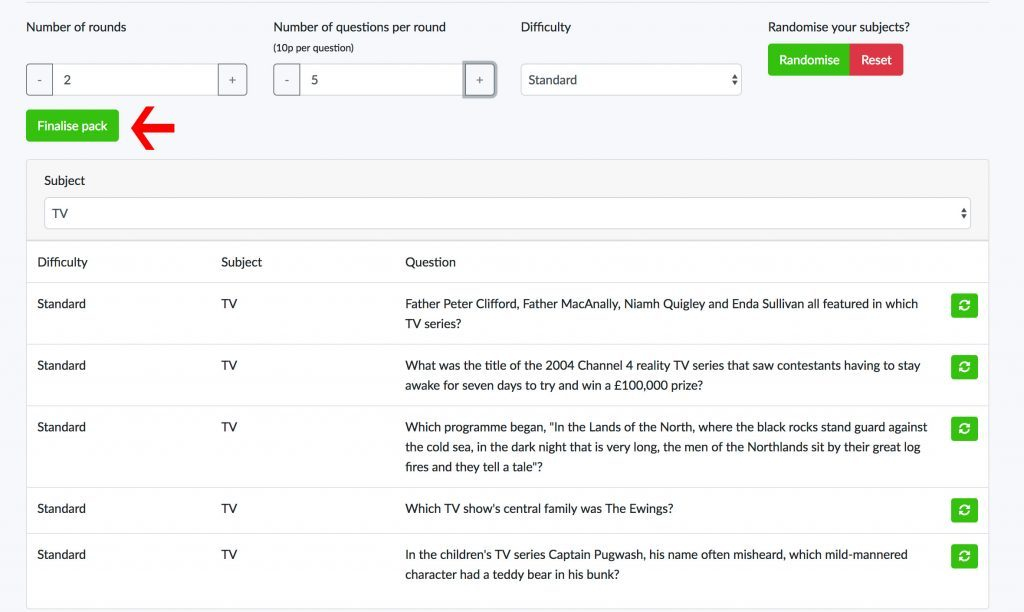Click the Subject column header in table
Viewport: 1024px width, 612px height.
(x=241, y=262)
